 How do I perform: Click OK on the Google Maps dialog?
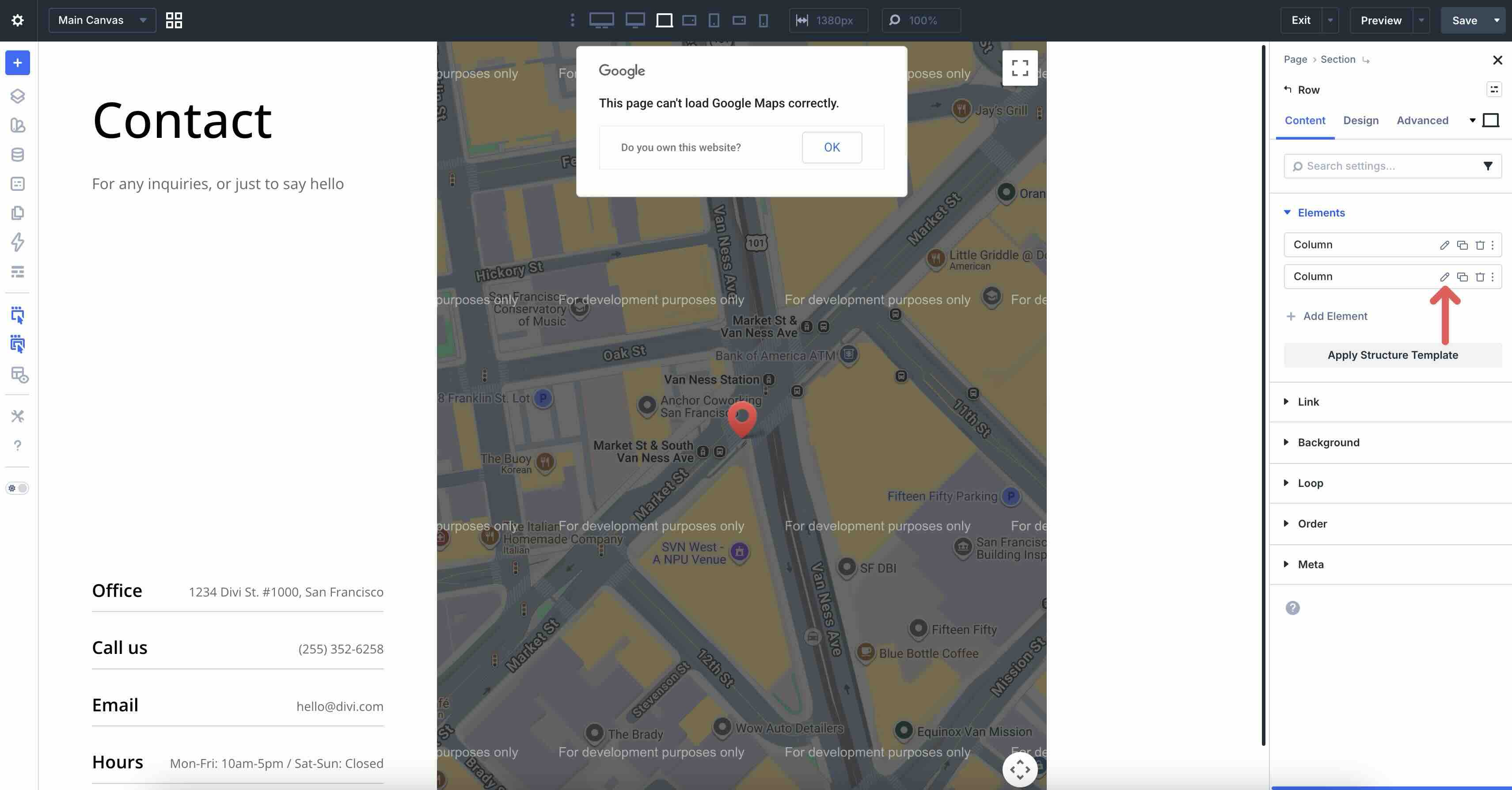831,147
